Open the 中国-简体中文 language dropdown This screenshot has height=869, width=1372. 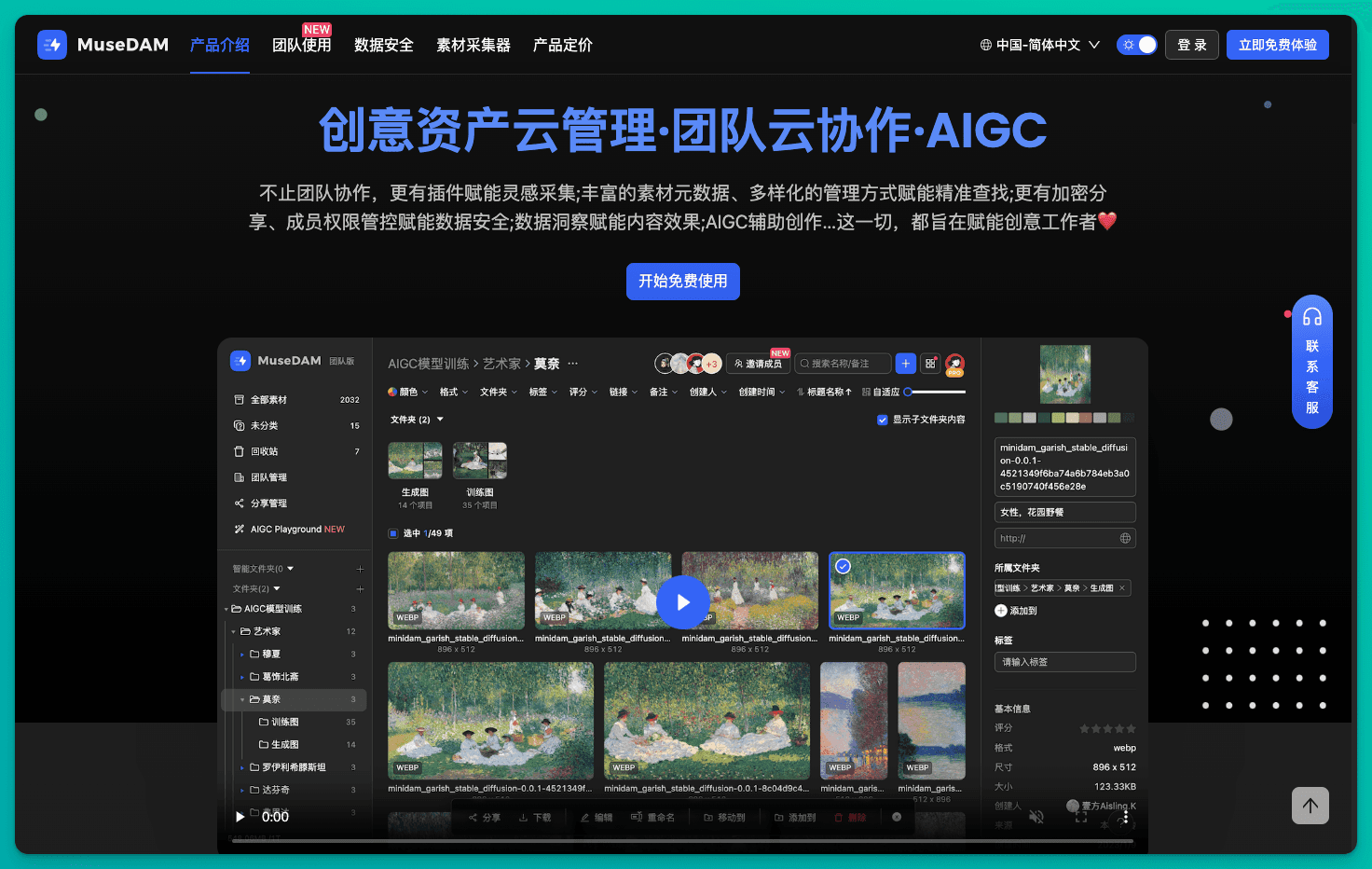[1040, 45]
